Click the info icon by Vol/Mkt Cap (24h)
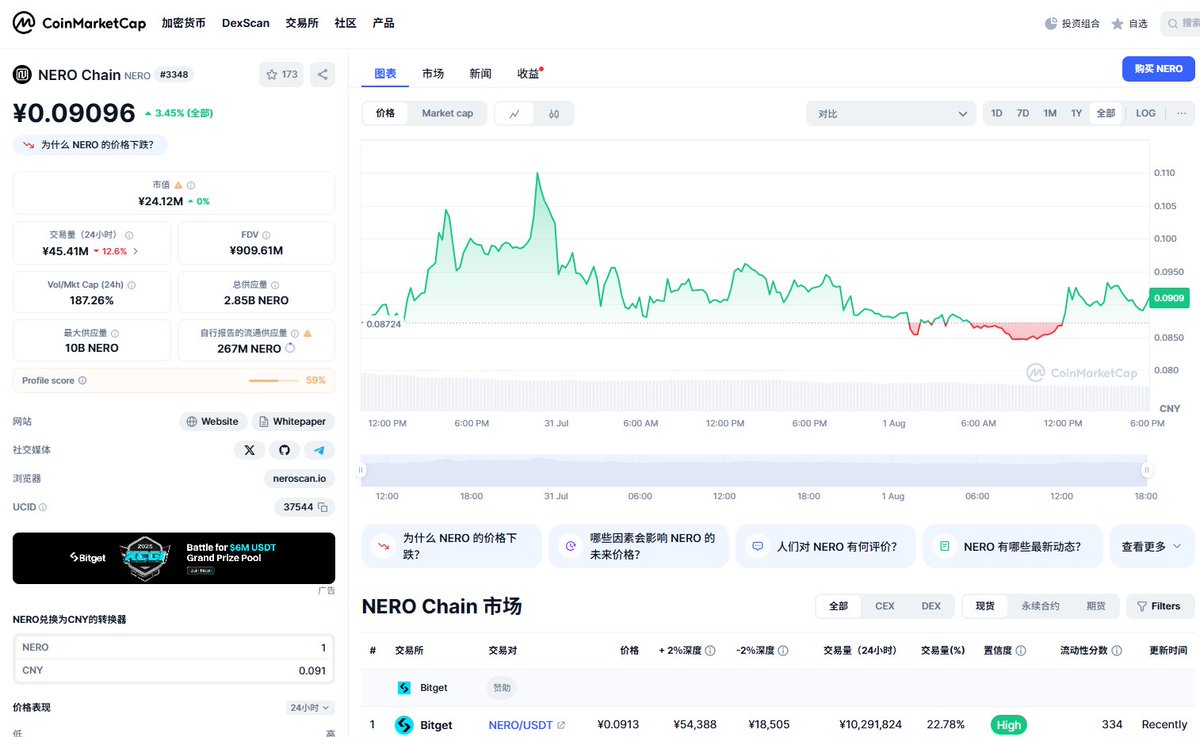 pyautogui.click(x=132, y=285)
